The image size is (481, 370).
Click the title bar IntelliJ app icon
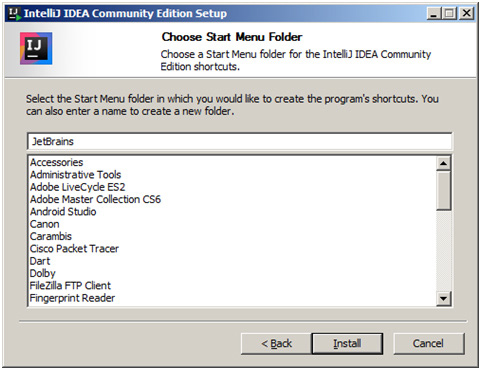point(15,14)
